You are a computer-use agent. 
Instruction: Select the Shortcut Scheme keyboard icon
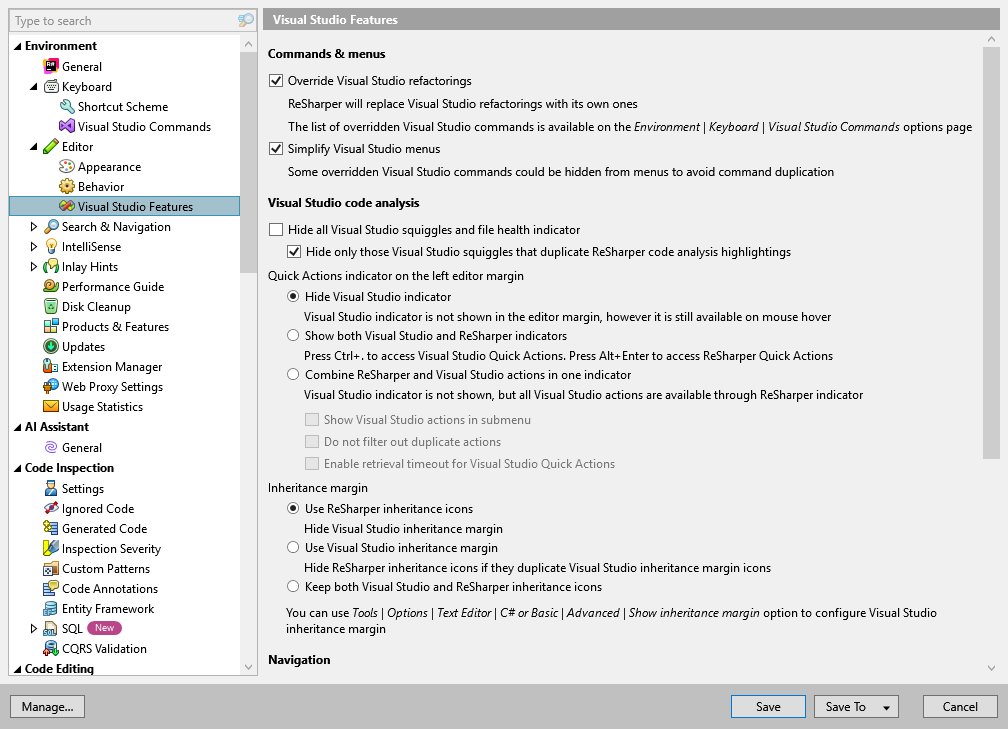click(x=69, y=106)
